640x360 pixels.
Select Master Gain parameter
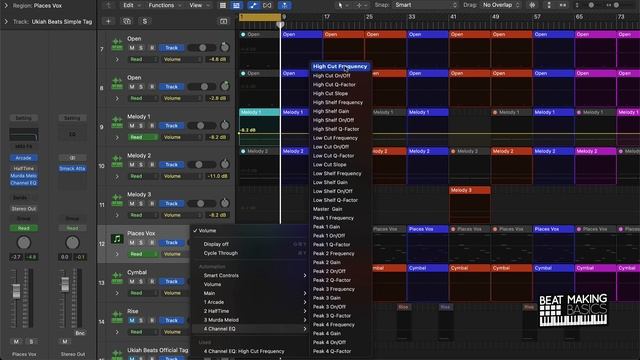(x=327, y=209)
